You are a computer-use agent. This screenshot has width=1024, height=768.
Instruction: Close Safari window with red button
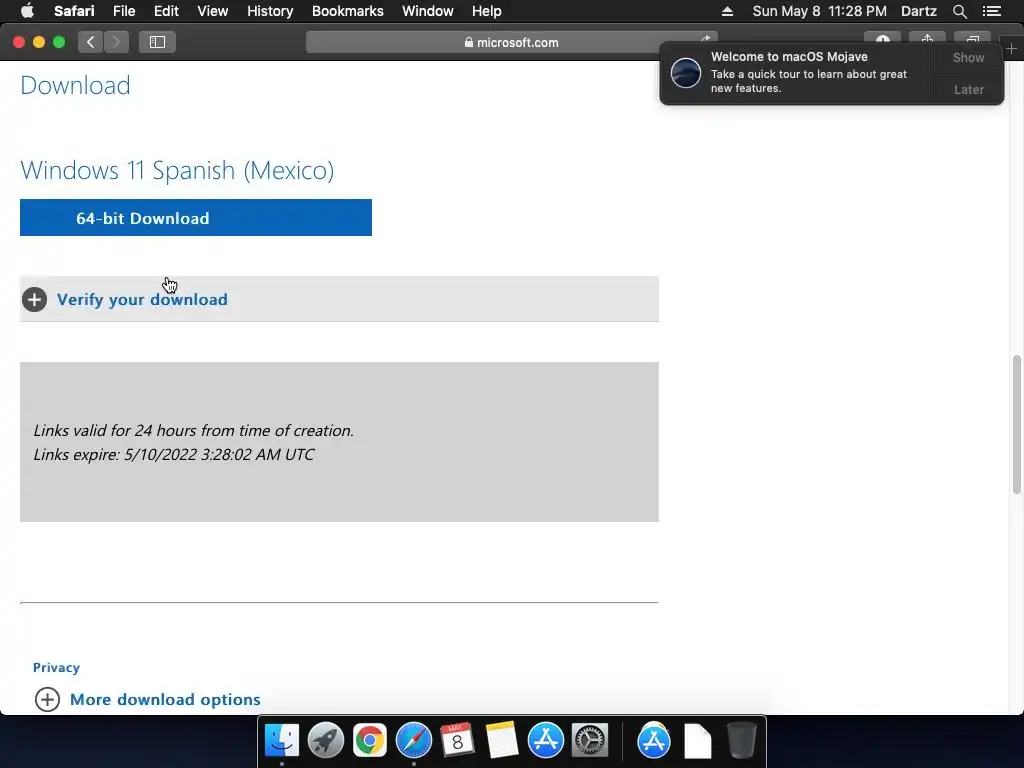coord(19,42)
